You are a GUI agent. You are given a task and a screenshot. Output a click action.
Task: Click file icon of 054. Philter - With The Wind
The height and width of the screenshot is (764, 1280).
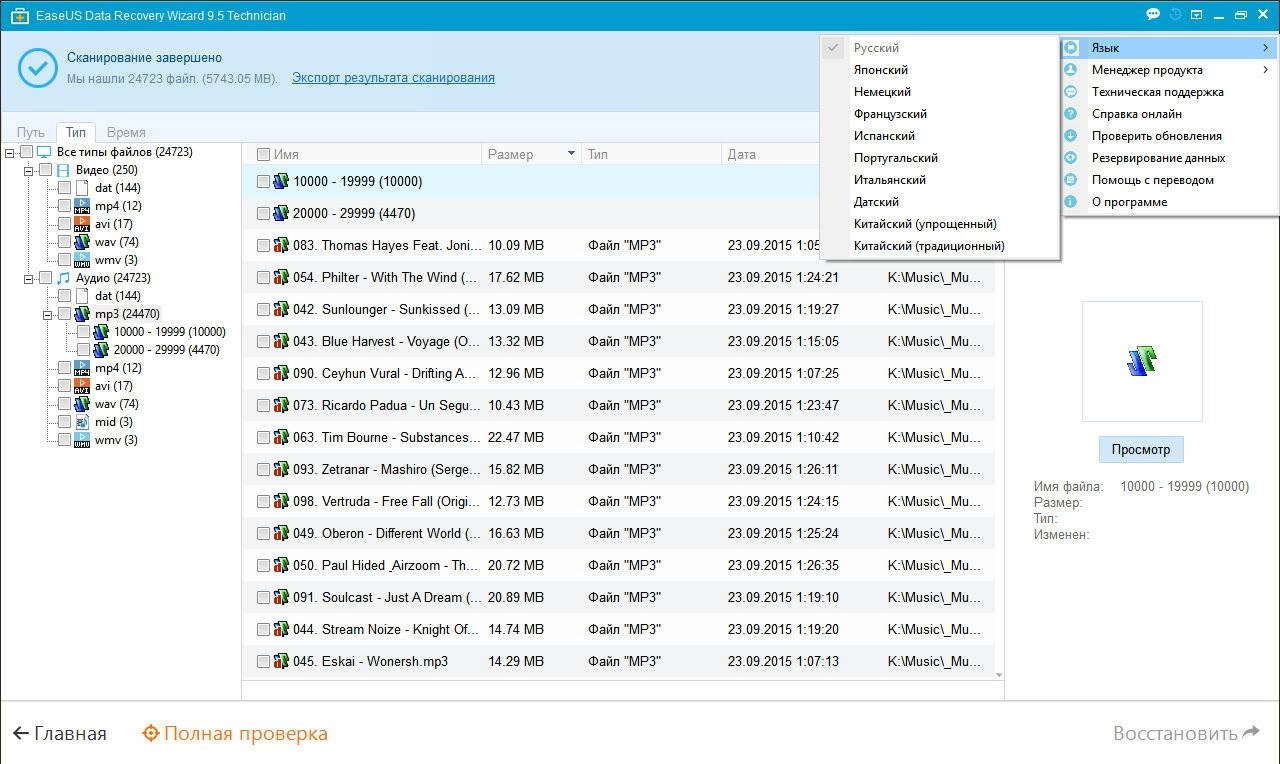[x=281, y=277]
